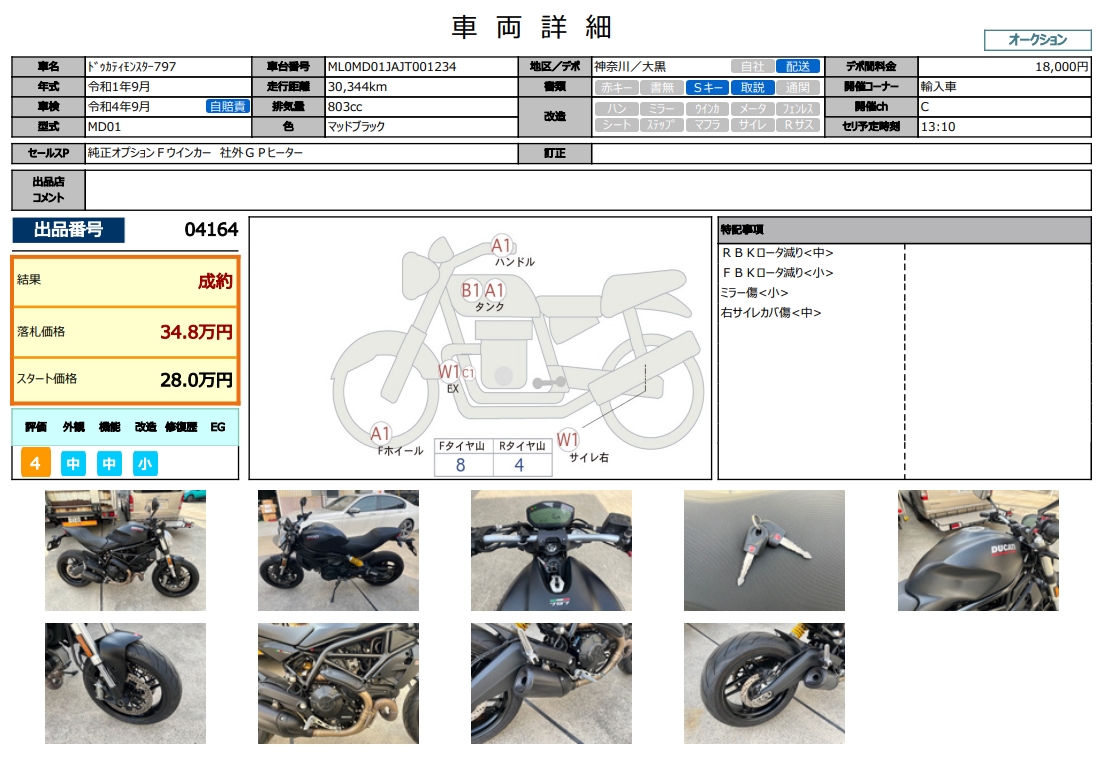
Task: Click the シート modification badge
Action: pos(616,125)
